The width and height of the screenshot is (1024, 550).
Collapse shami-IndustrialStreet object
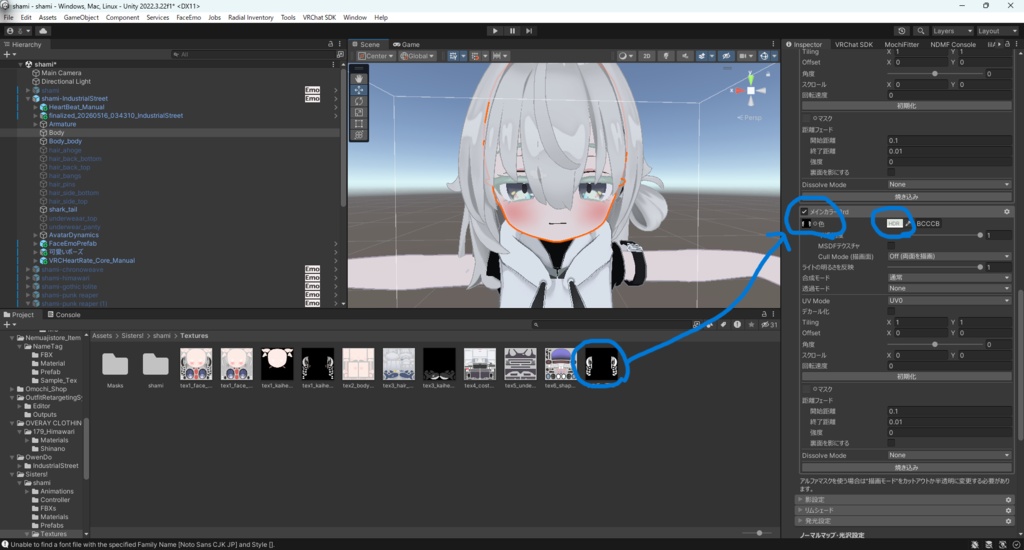point(28,99)
